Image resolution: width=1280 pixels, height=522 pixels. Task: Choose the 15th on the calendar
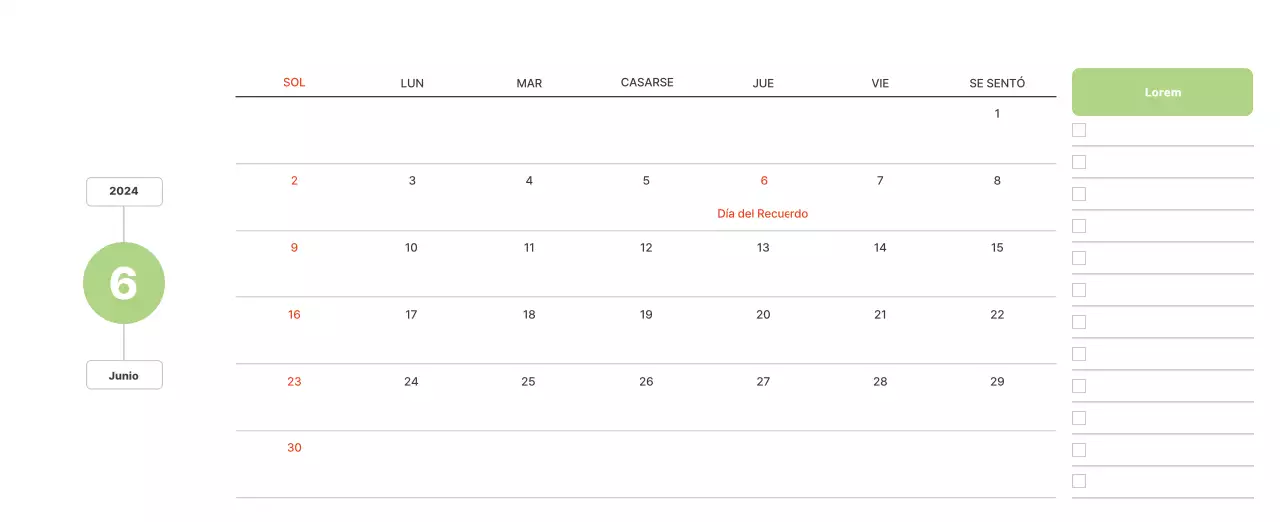tap(997, 248)
